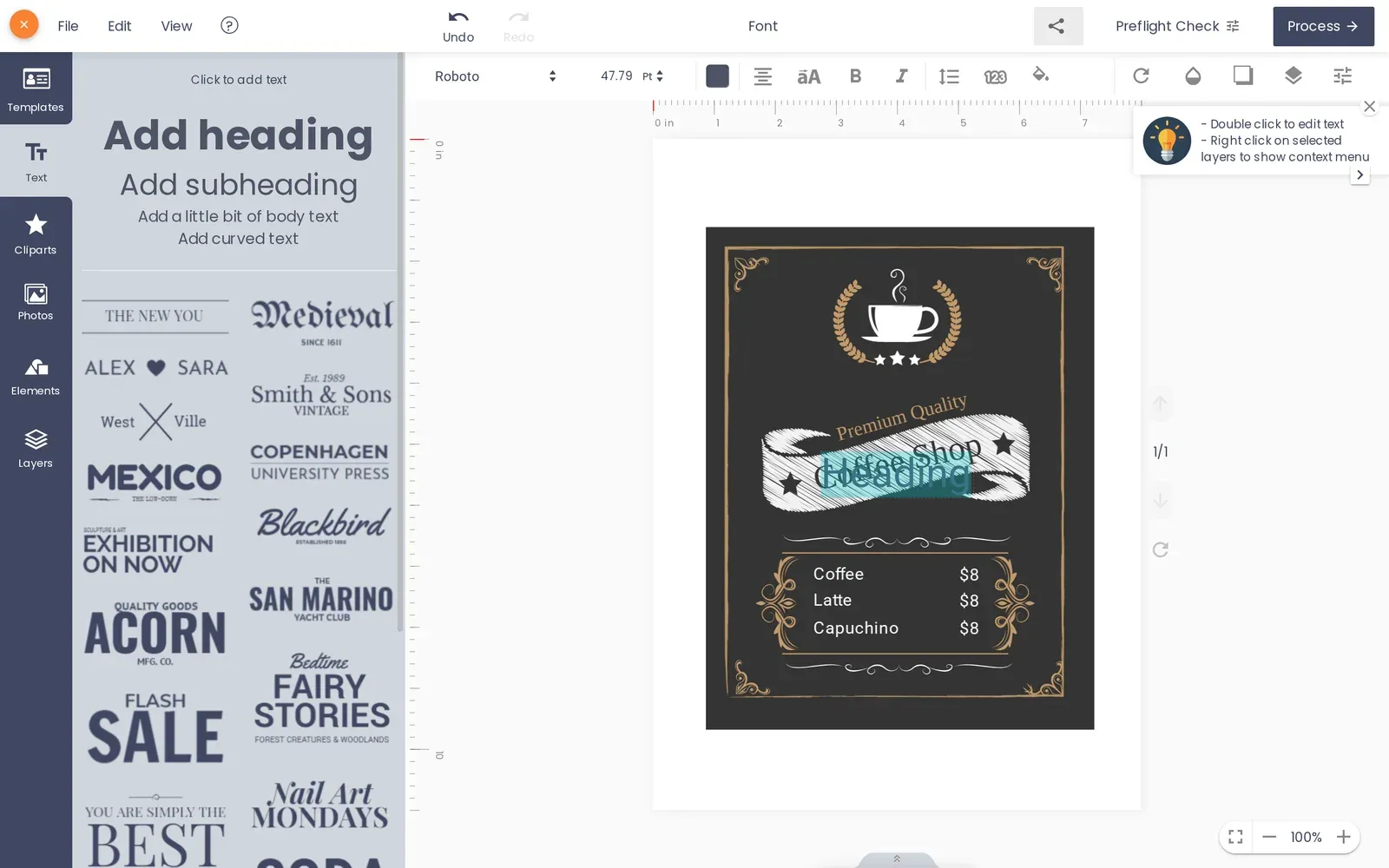Viewport: 1389px width, 868px height.
Task: Open line spacing settings
Action: click(949, 76)
